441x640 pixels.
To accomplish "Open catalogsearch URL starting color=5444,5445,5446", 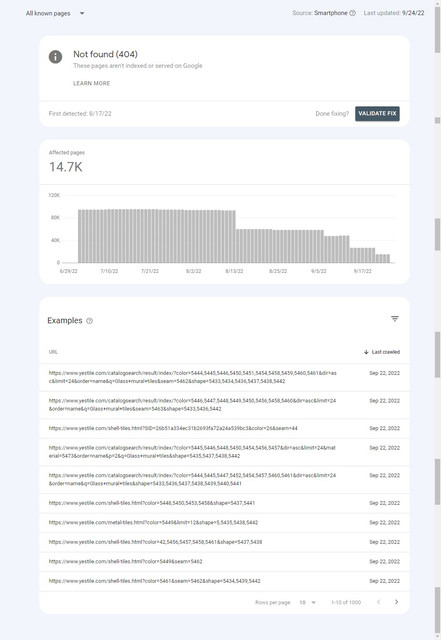I will tap(193, 377).
